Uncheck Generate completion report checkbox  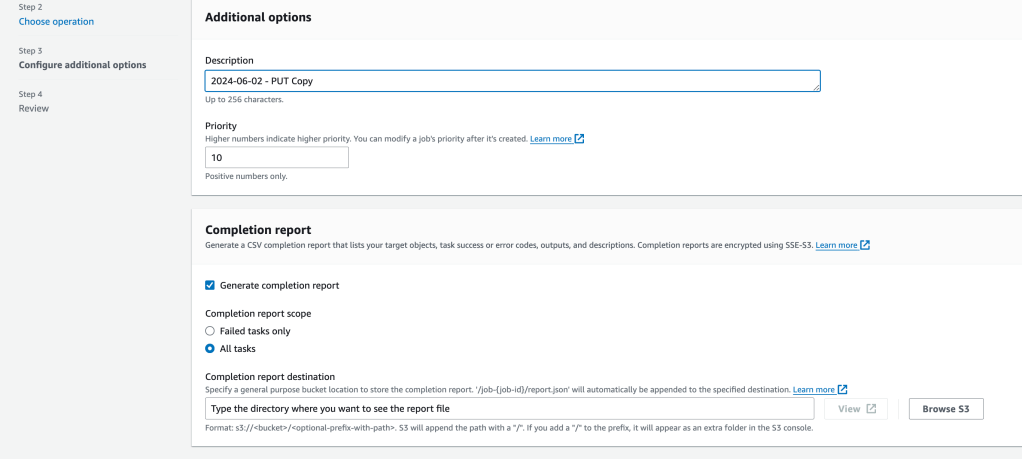pyautogui.click(x=210, y=285)
